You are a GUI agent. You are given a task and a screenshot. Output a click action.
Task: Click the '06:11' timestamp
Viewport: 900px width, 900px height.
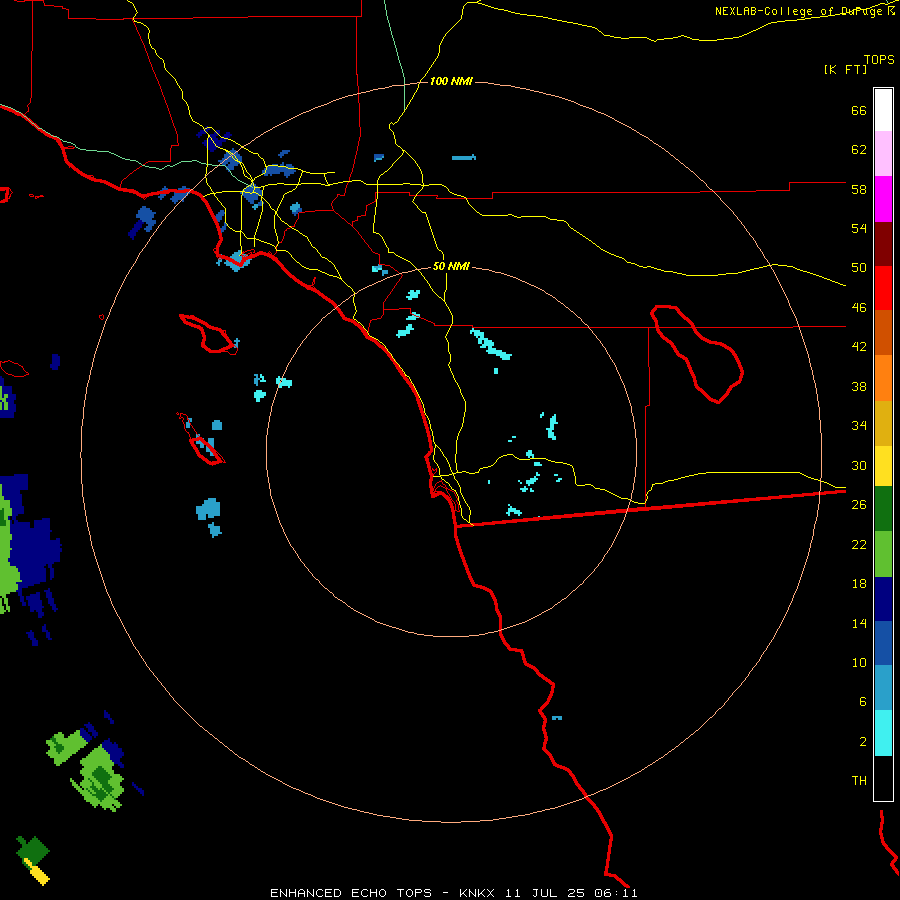tap(618, 893)
